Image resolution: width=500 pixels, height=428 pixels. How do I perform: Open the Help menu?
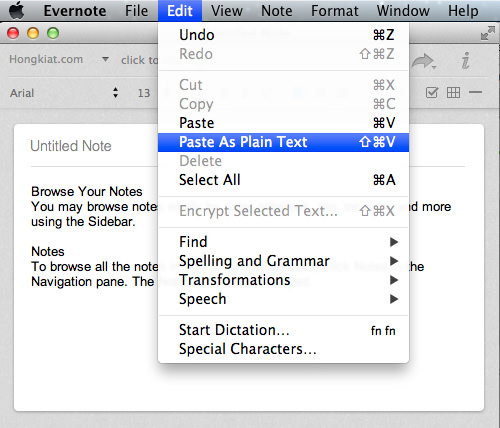(x=463, y=11)
